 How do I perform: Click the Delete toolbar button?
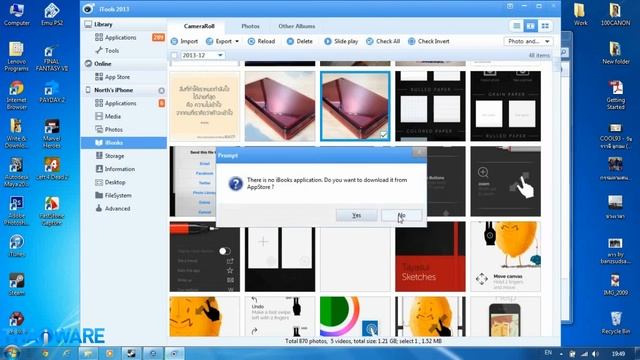[300, 41]
